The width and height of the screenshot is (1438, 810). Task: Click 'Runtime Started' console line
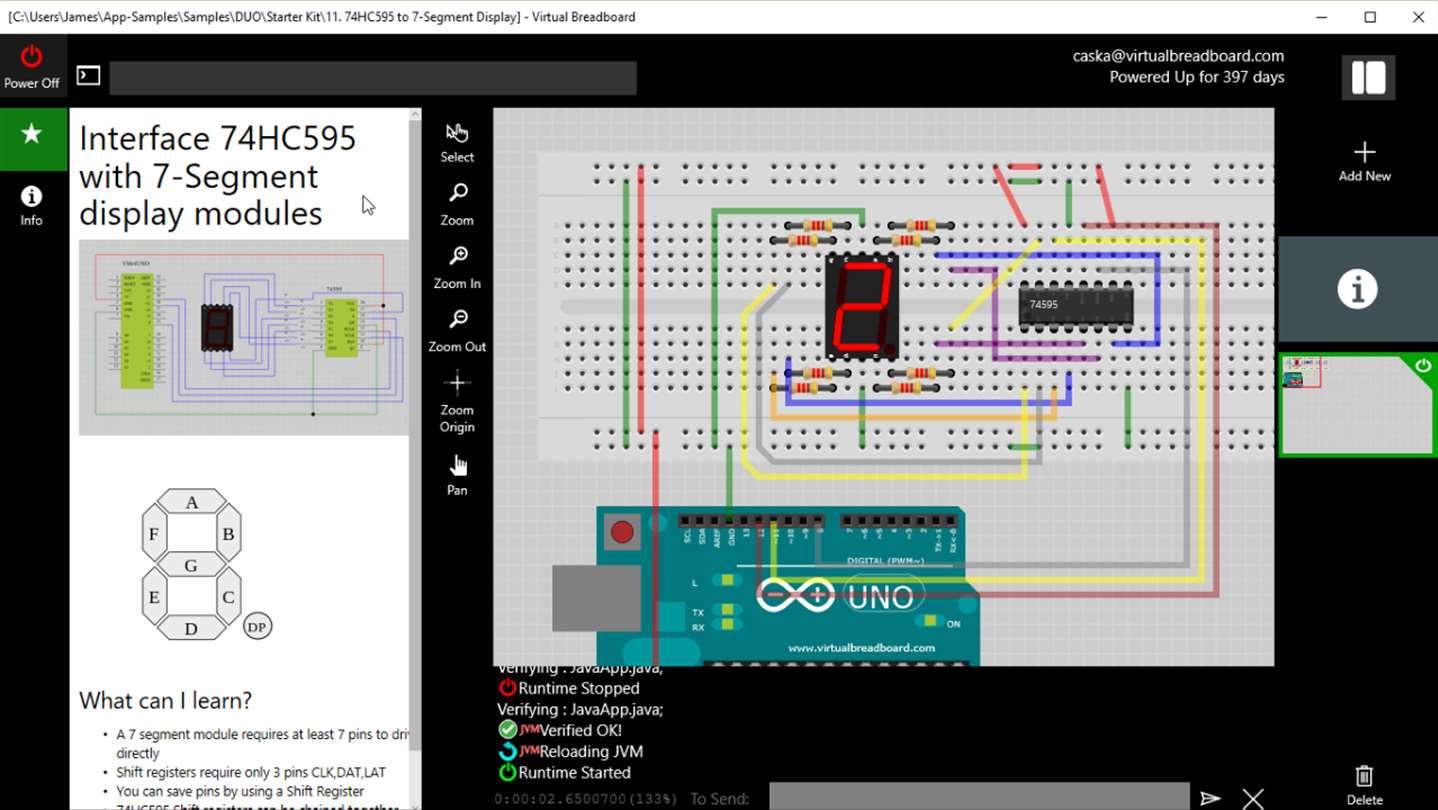coord(574,773)
